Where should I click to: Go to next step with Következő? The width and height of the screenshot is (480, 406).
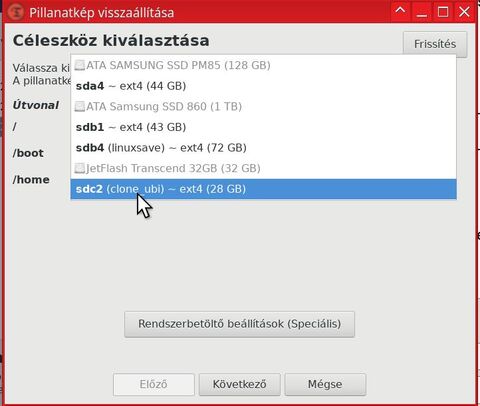(x=239, y=384)
